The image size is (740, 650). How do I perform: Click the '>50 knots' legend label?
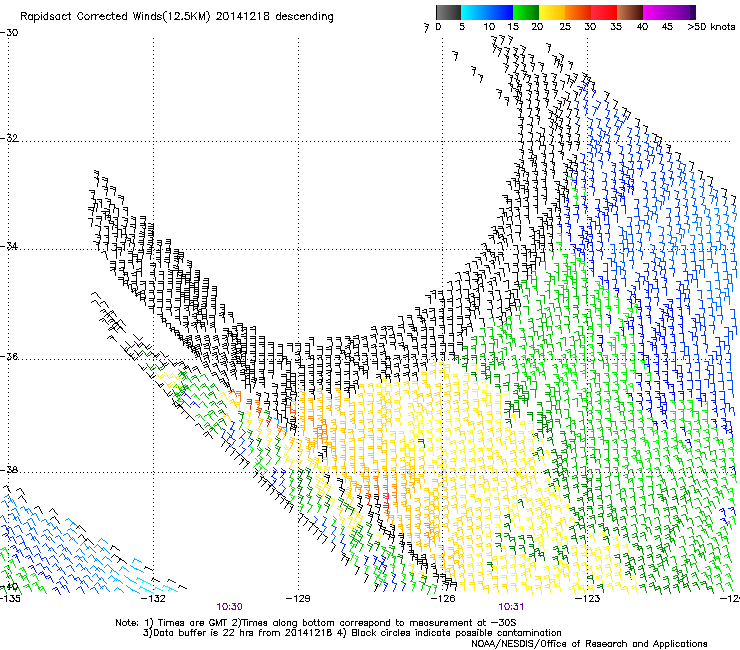(711, 27)
